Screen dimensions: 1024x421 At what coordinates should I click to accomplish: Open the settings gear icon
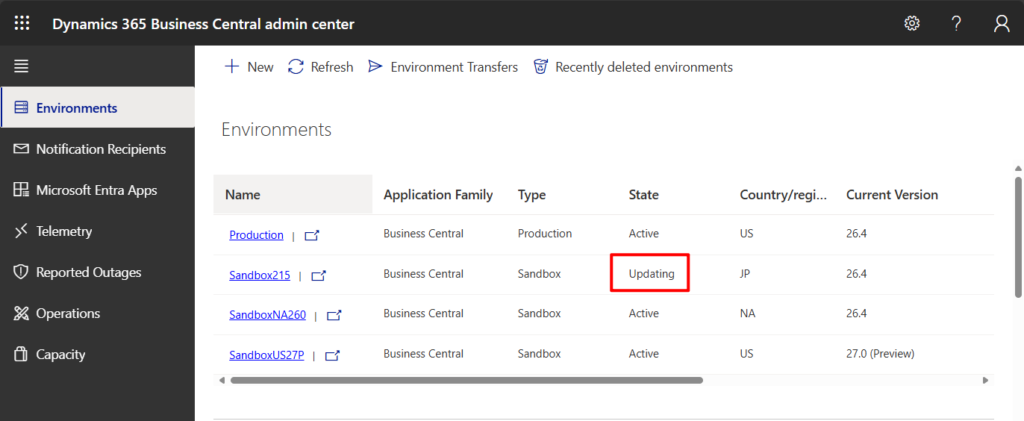click(x=911, y=23)
